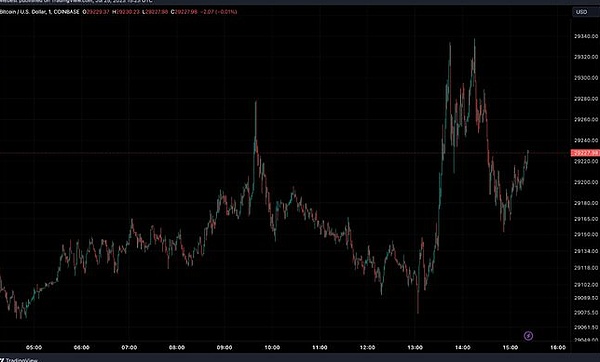Open the USD currency dropdown
This screenshot has height=362, width=600.
pos(582,12)
